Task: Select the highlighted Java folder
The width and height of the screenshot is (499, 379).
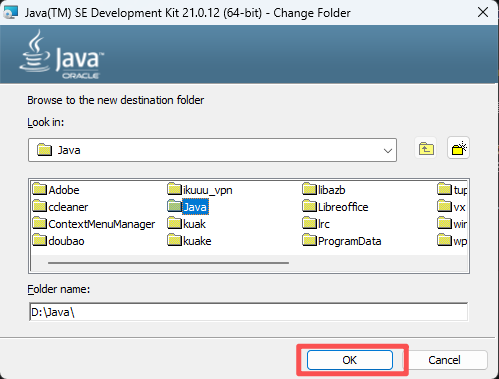Action: (x=188, y=207)
